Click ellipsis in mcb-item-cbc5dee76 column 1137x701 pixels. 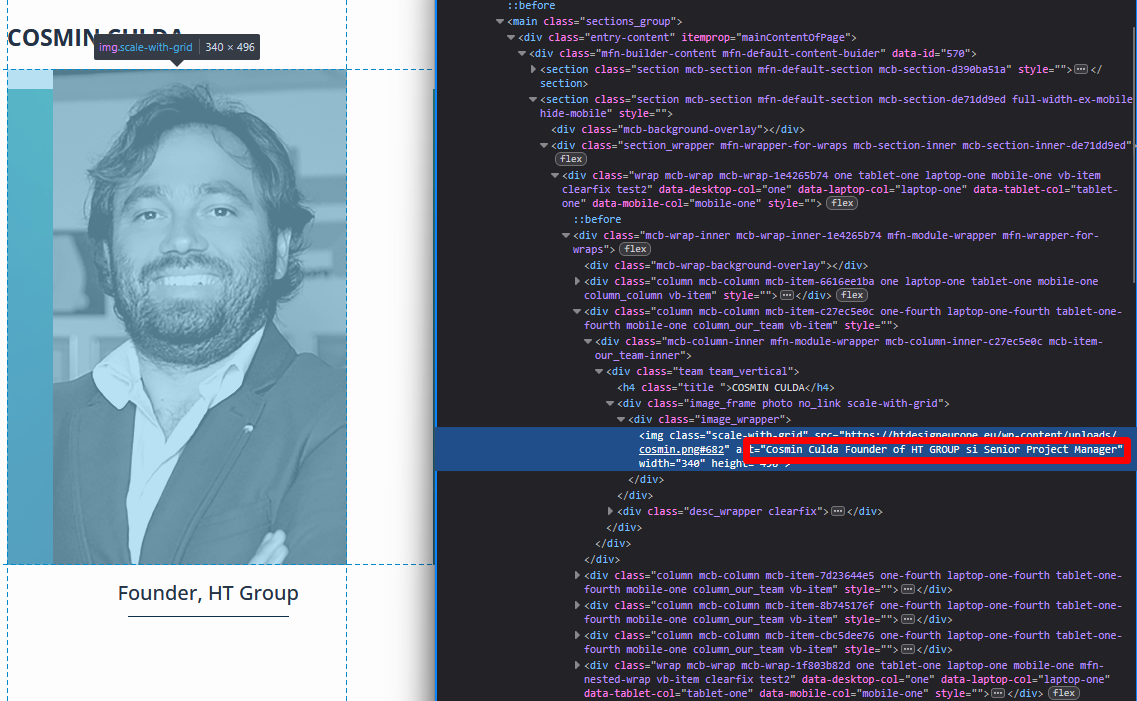coord(907,650)
